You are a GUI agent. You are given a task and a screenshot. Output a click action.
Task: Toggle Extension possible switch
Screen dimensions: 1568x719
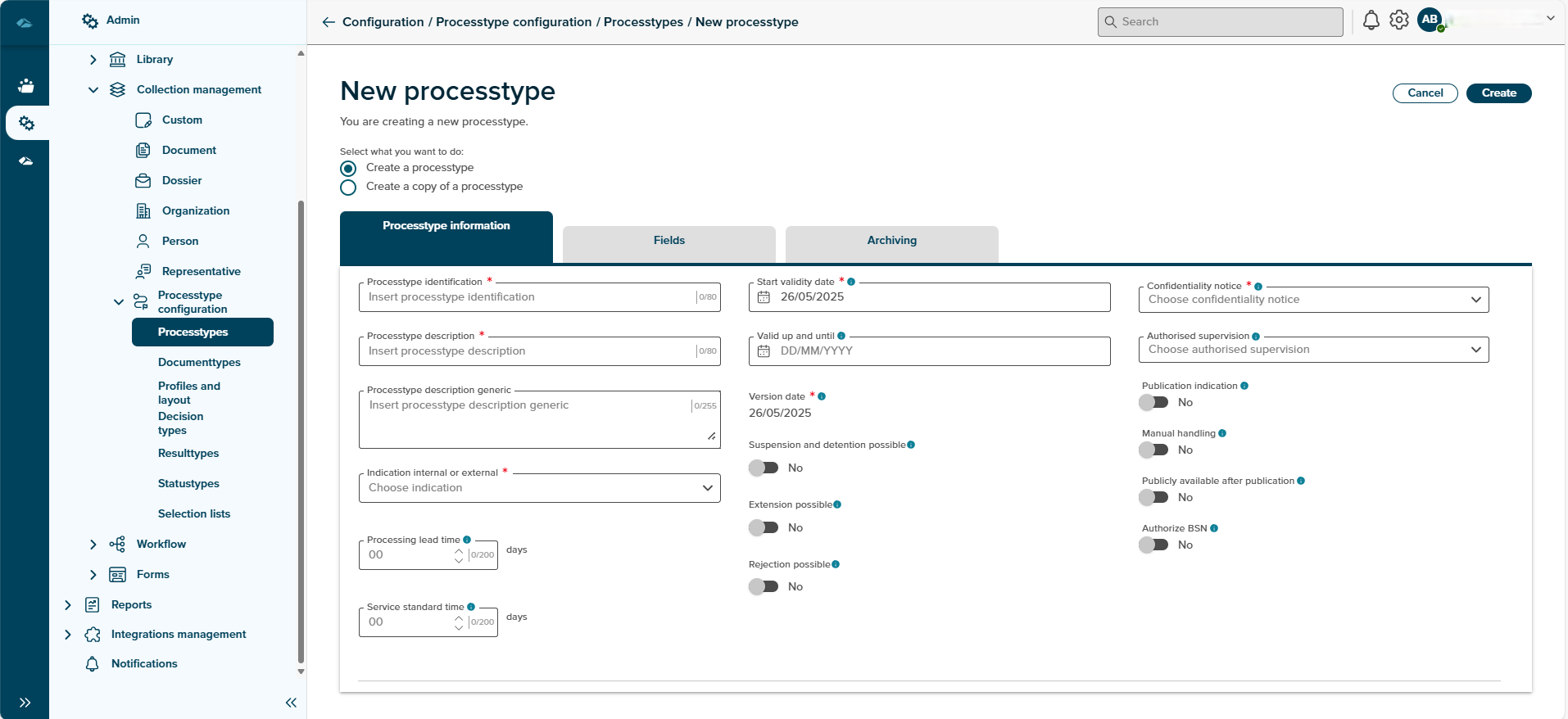tap(764, 527)
